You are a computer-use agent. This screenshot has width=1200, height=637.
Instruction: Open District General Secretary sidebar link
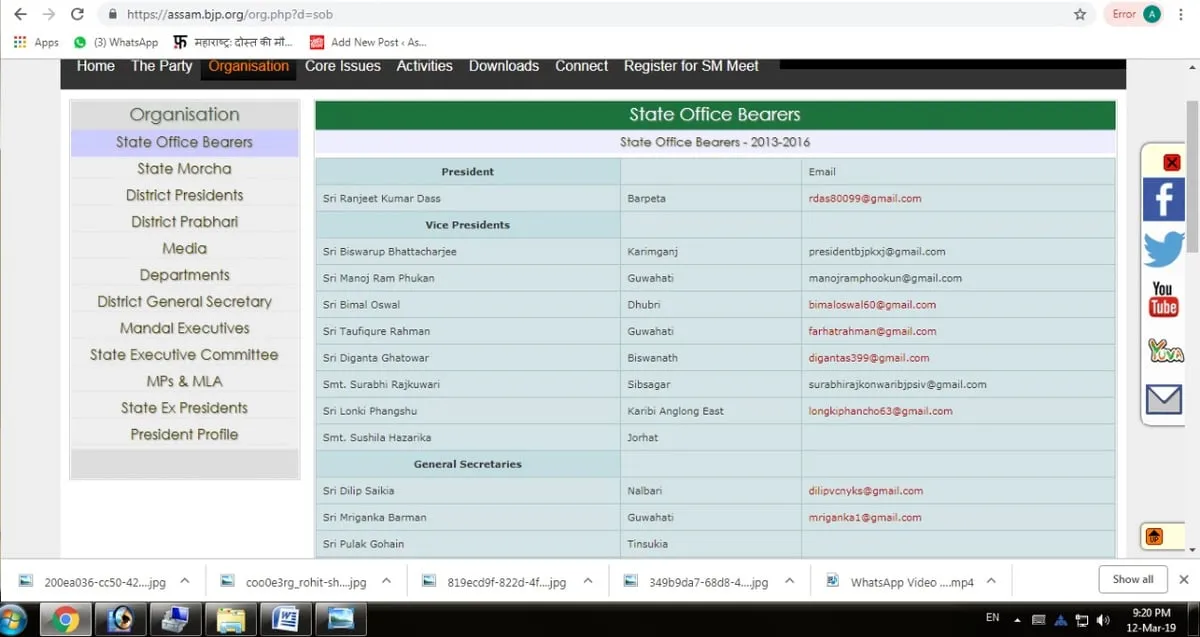pyautogui.click(x=185, y=302)
